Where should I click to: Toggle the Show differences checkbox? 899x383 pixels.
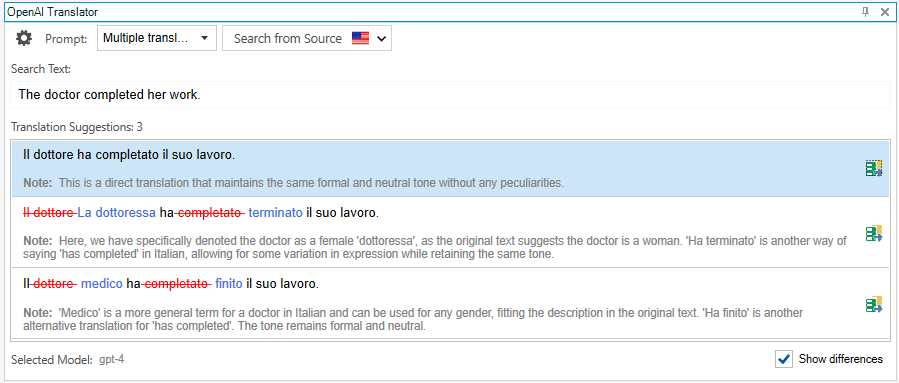783,359
